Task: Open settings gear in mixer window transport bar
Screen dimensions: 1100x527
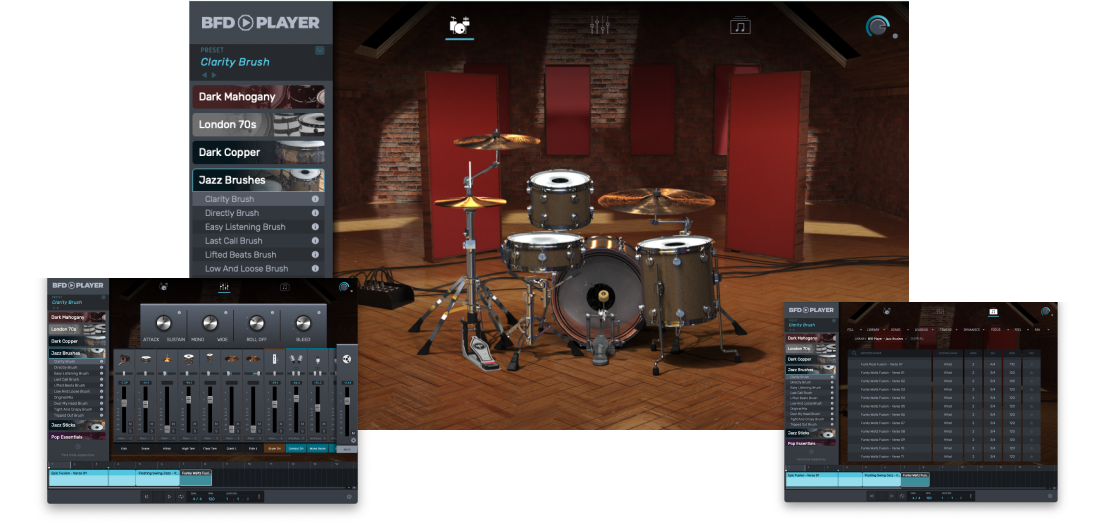Action: tap(349, 496)
